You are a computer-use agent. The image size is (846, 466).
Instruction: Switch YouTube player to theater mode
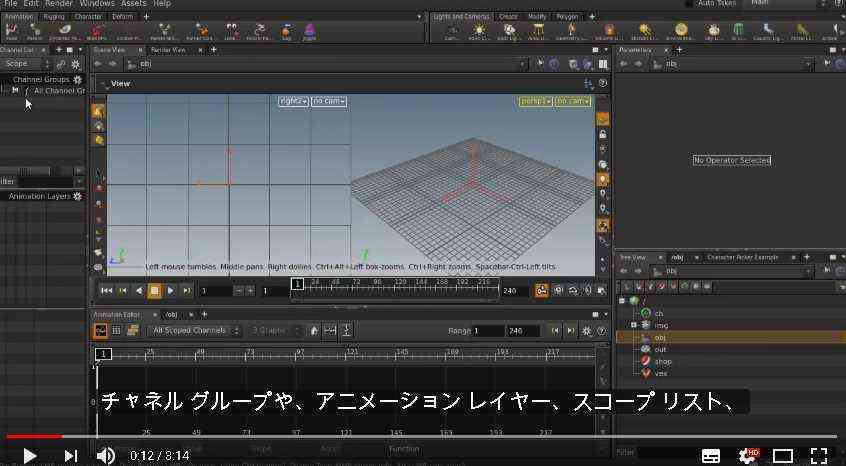point(783,456)
